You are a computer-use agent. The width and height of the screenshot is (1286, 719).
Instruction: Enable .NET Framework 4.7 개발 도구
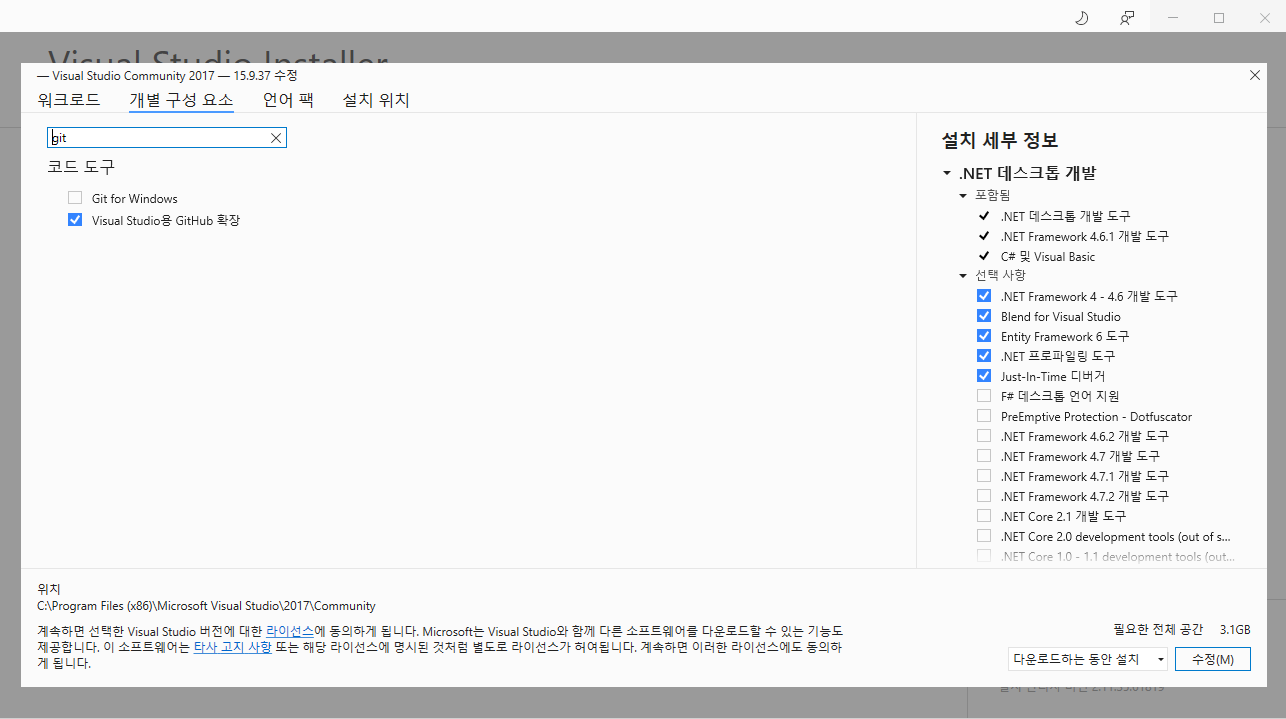(984, 456)
